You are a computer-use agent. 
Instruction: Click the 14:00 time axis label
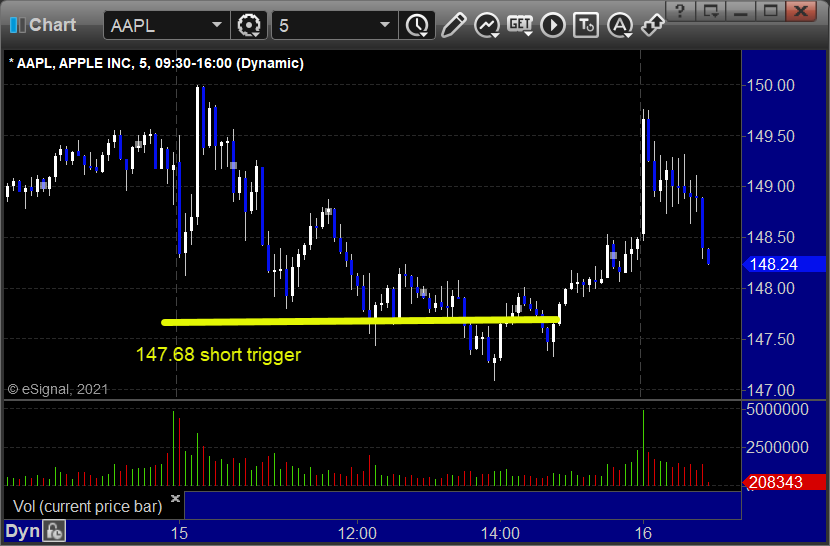click(x=500, y=533)
